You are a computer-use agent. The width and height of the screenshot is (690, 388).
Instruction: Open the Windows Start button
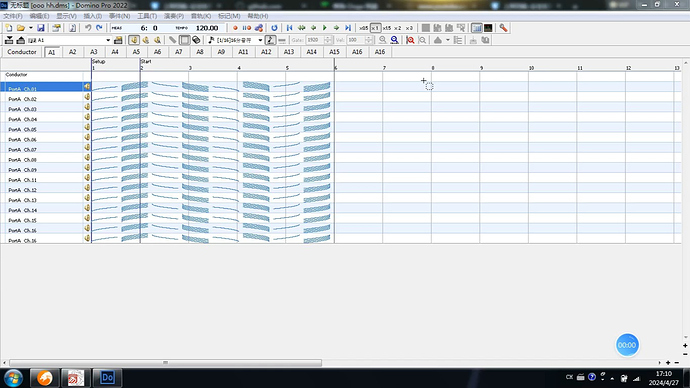pyautogui.click(x=13, y=378)
